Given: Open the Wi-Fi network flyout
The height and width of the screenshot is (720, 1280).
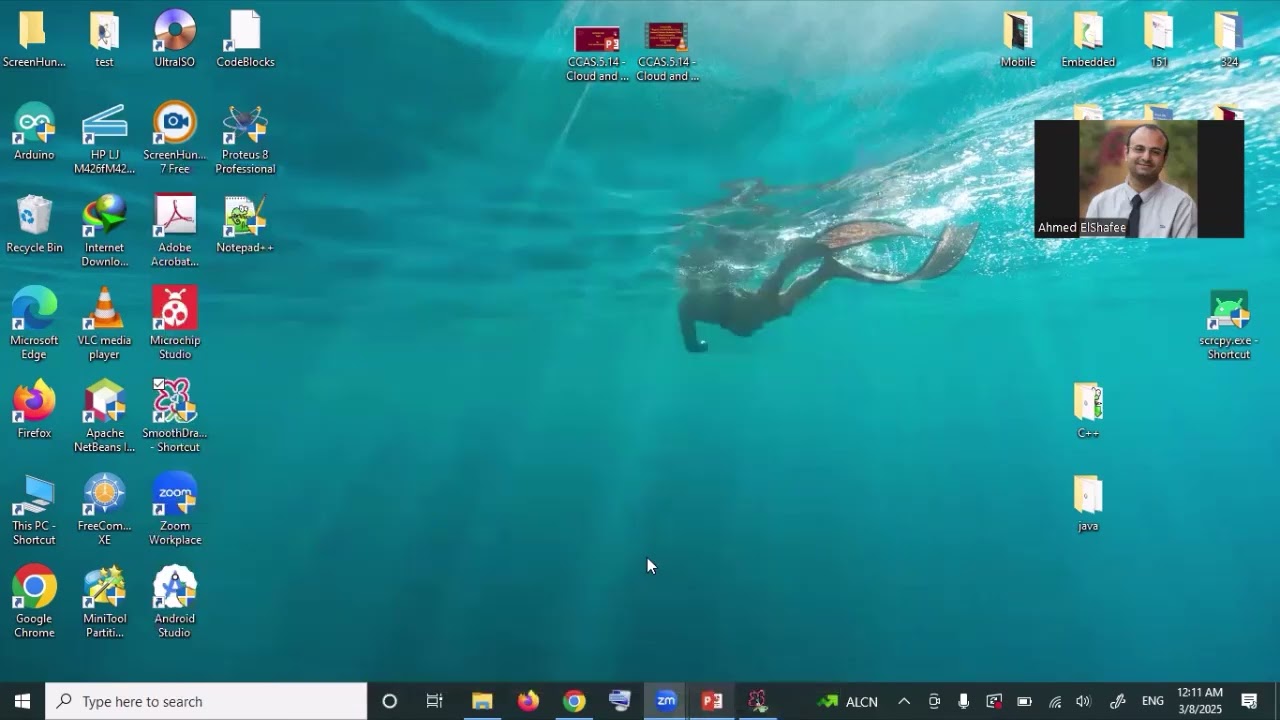Looking at the screenshot, I should pyautogui.click(x=1055, y=701).
